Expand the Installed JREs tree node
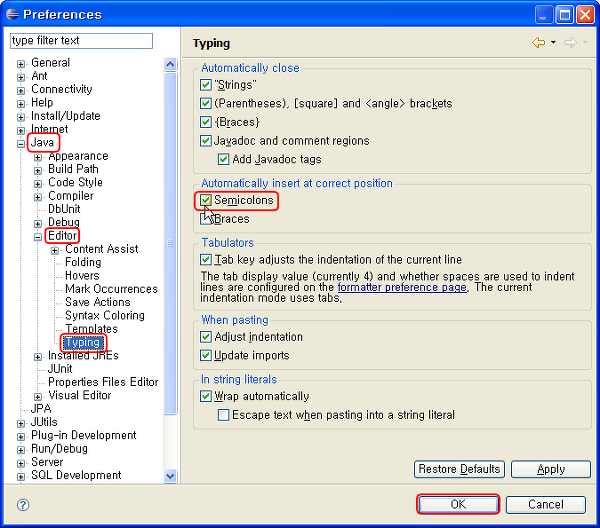The image size is (600, 528). coord(38,357)
